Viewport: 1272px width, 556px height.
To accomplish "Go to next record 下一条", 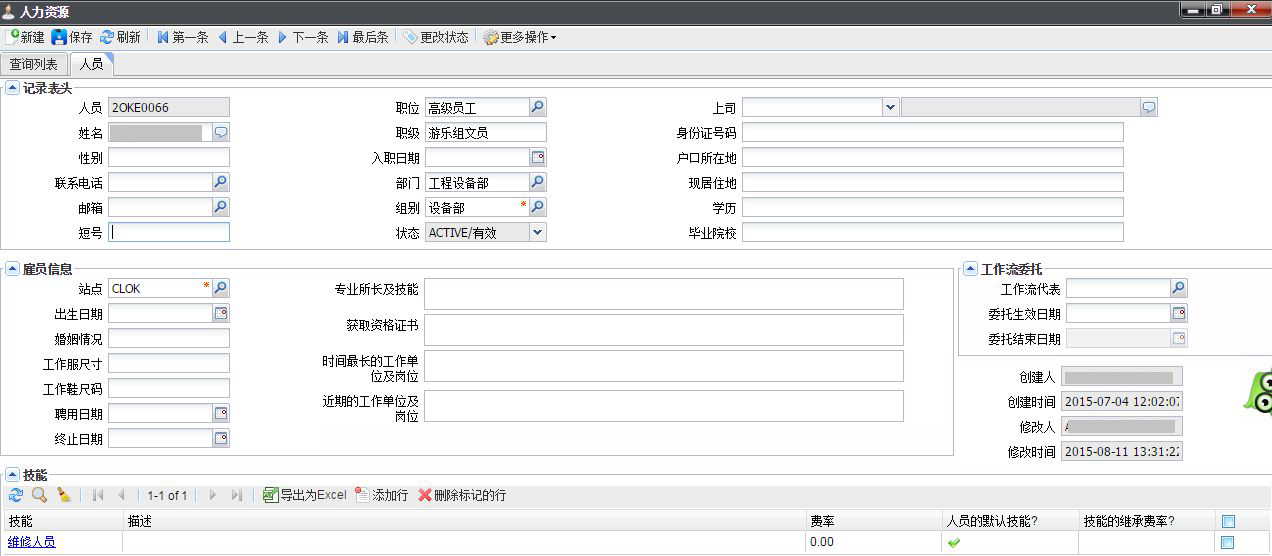I will (302, 37).
